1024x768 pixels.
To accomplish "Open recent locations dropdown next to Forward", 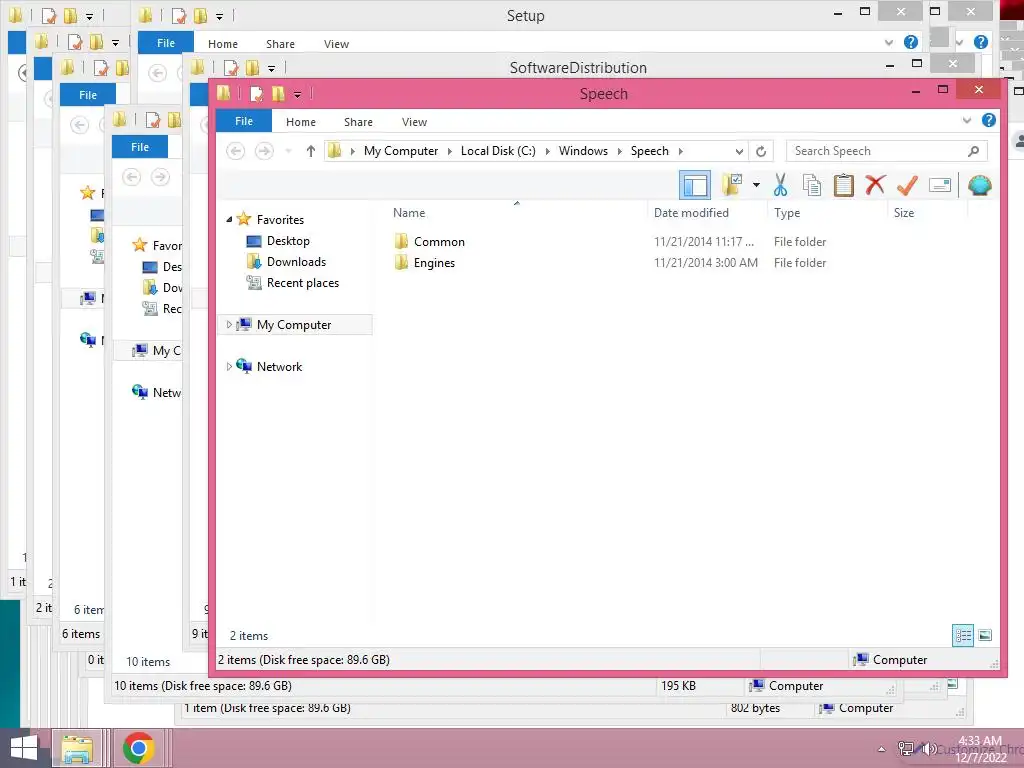I will click(288, 152).
